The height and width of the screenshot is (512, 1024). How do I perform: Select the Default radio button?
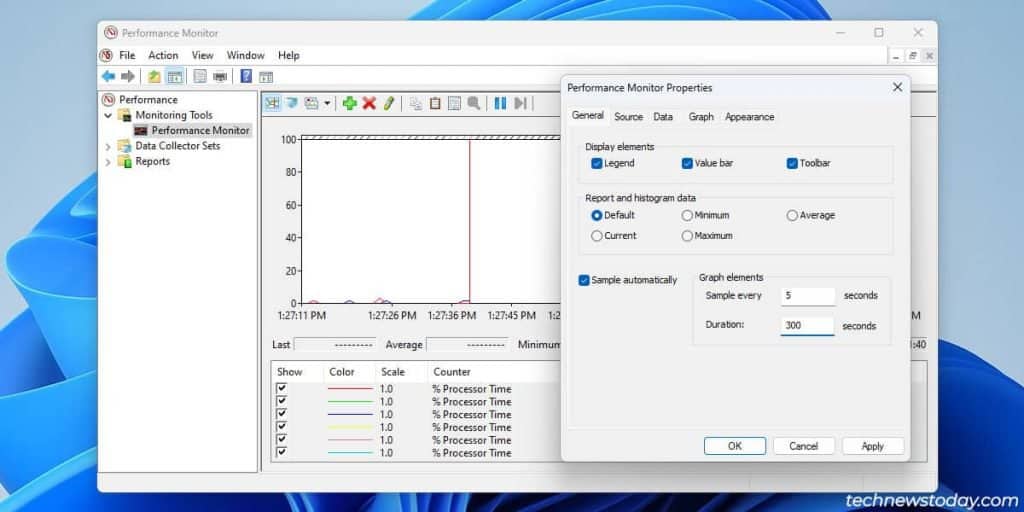pyautogui.click(x=596, y=215)
